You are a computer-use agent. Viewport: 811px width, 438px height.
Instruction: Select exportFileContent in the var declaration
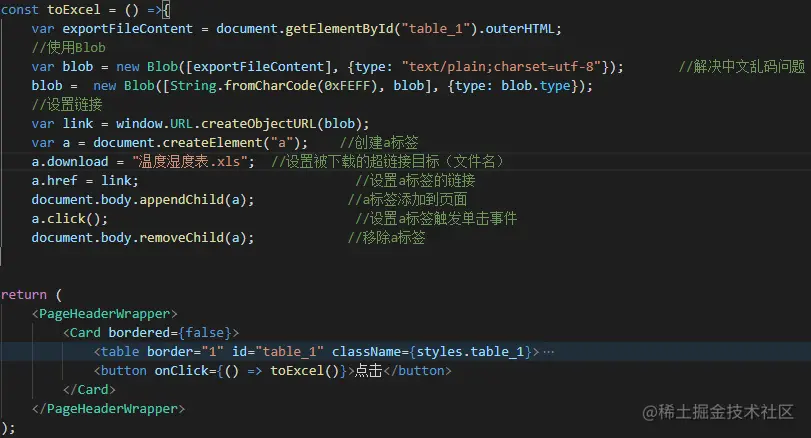[127, 29]
